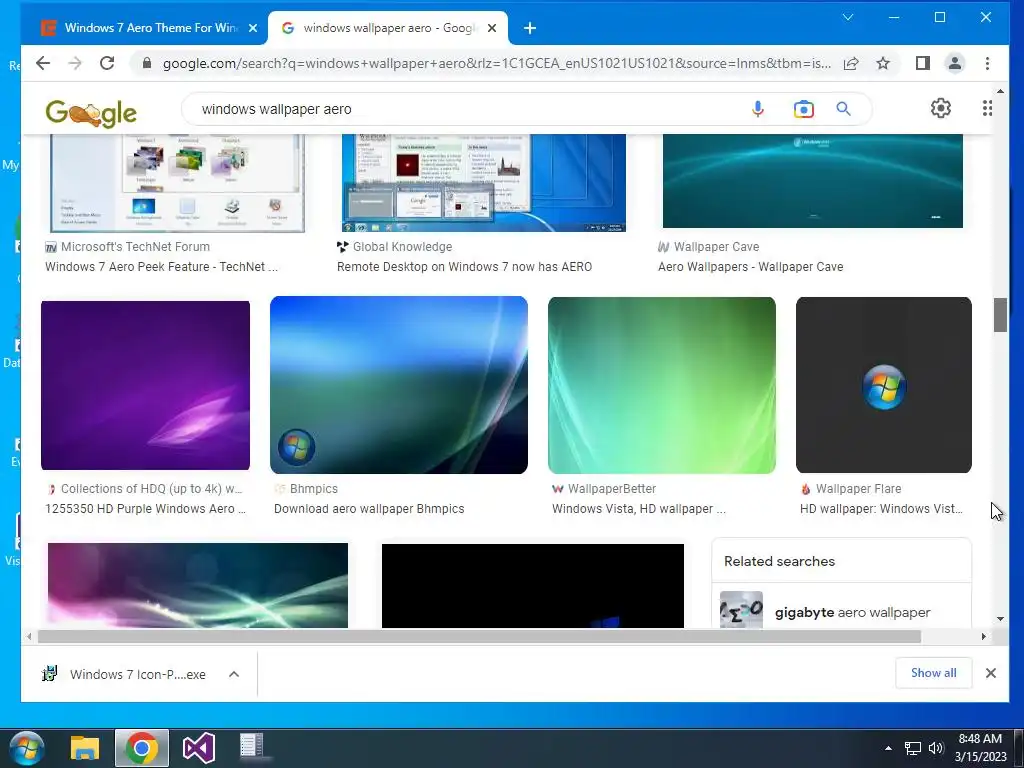Viewport: 1024px width, 768px height.
Task: Show hidden system tray icons
Action: tap(888, 748)
